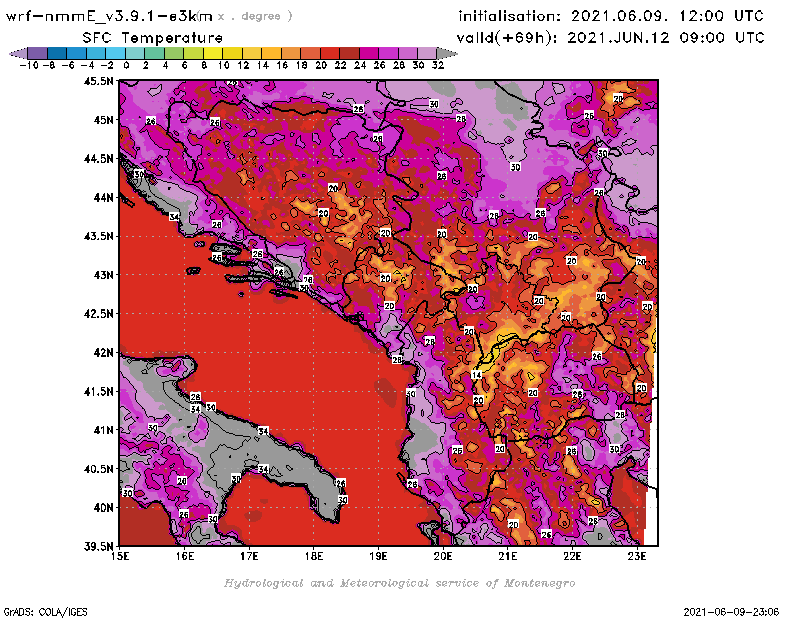The height and width of the screenshot is (618, 800).
Task: Click the 39.5N latitude axis label
Action: [97, 546]
